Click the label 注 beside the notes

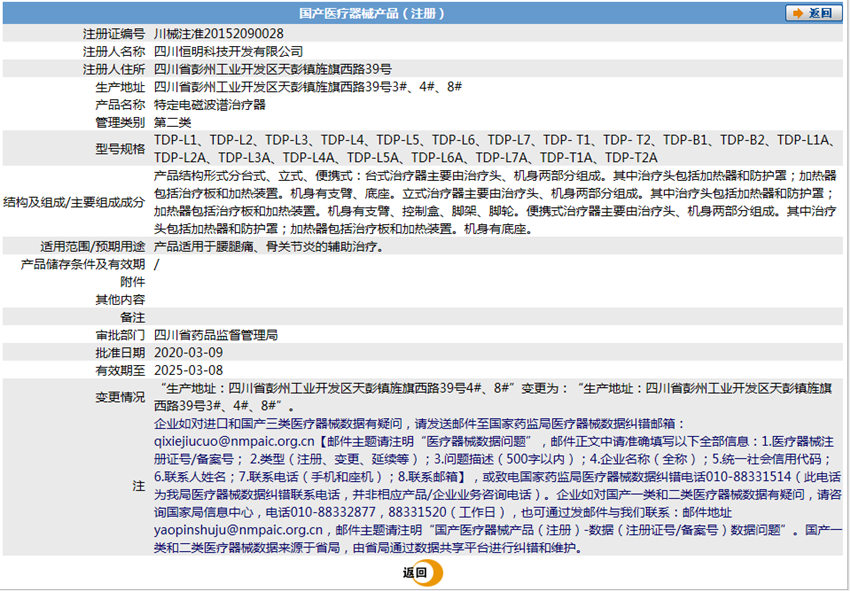(x=139, y=486)
